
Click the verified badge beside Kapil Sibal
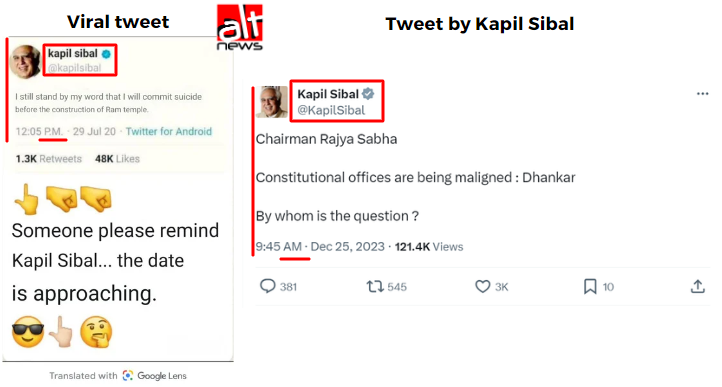[x=368, y=94]
